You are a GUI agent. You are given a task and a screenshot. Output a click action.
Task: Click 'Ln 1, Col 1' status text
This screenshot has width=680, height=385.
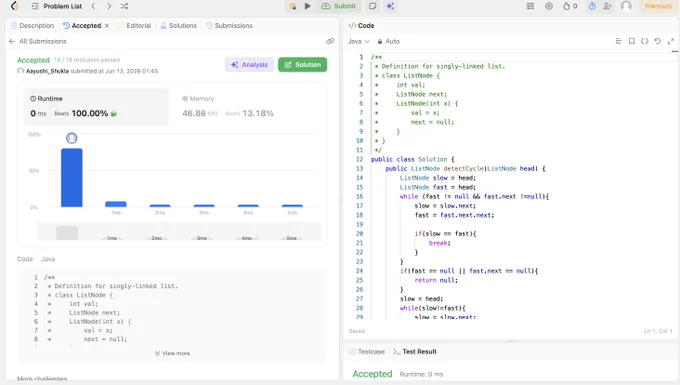658,331
